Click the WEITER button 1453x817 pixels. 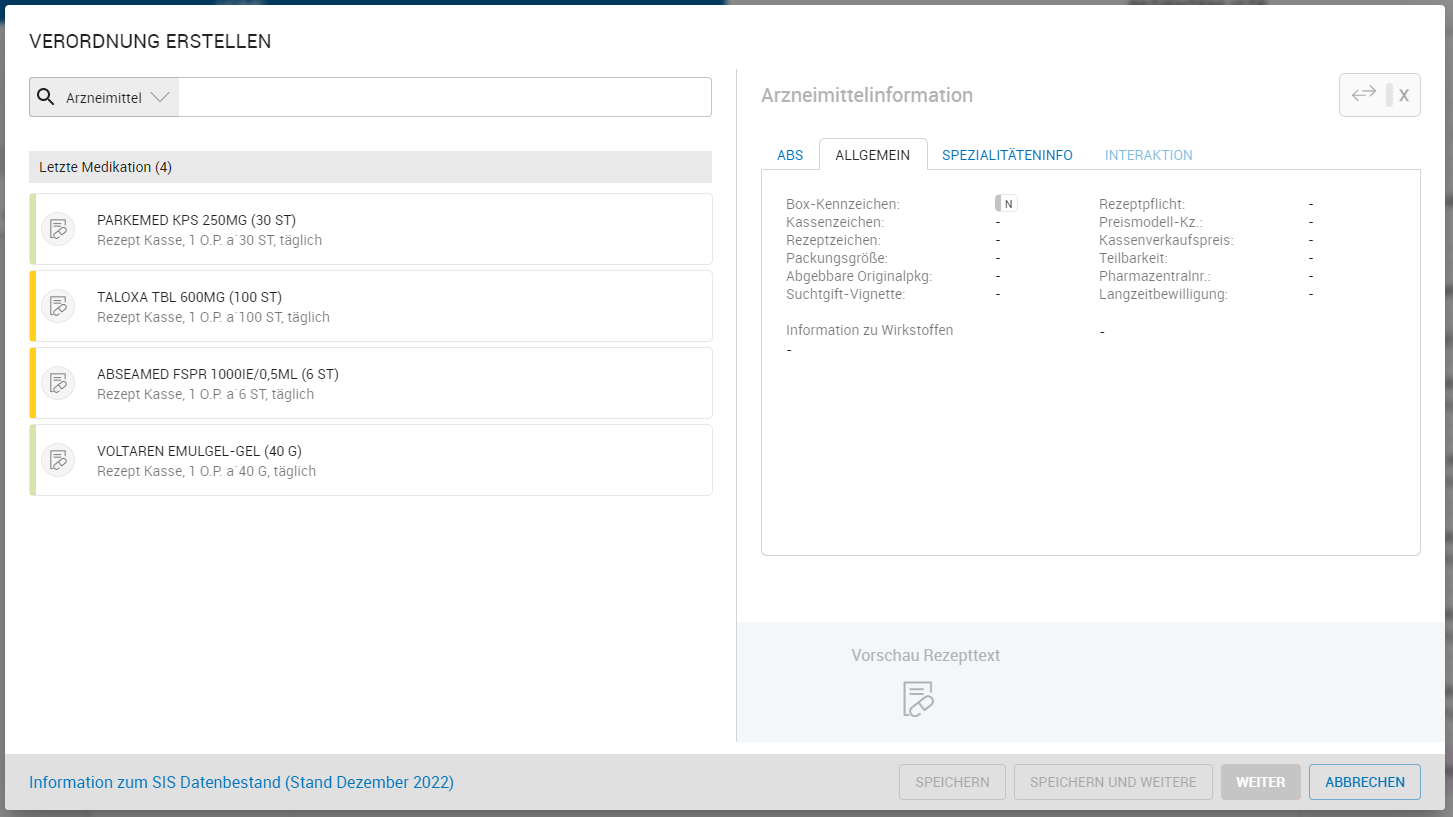1260,782
